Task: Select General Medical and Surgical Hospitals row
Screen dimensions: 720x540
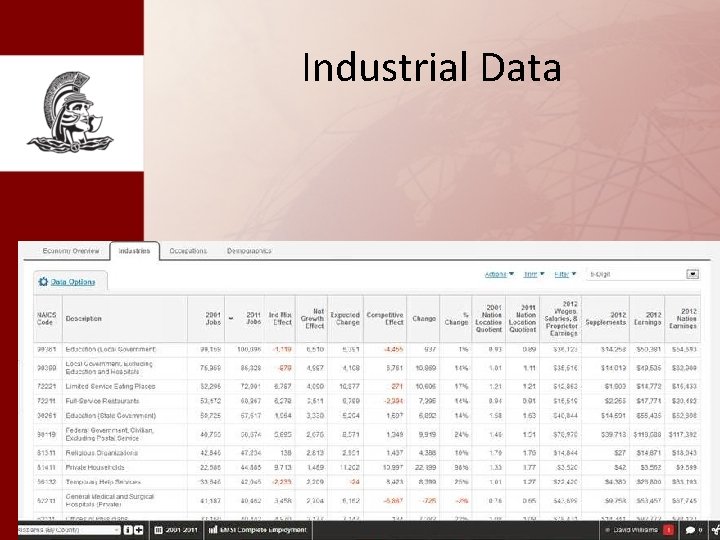Action: (367, 501)
